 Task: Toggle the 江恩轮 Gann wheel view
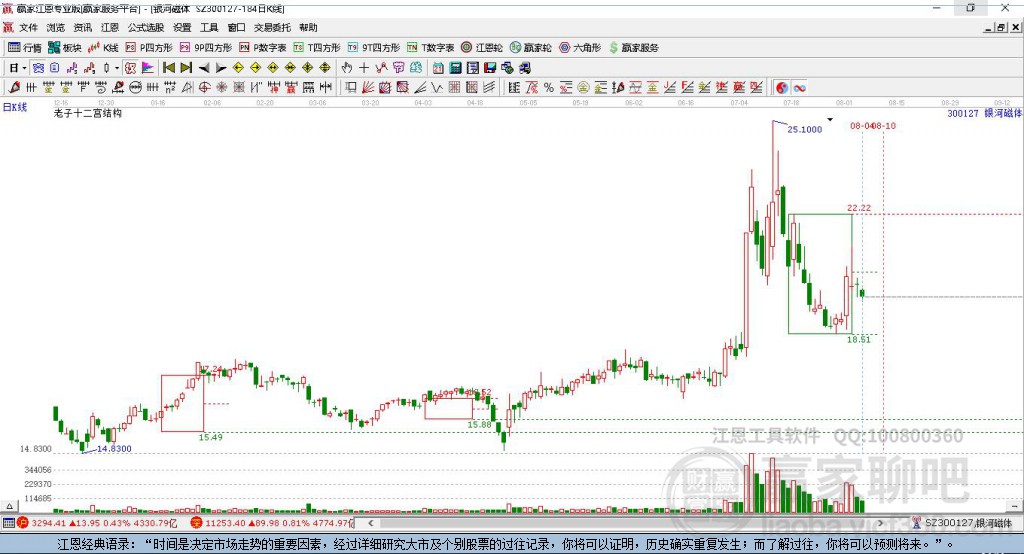point(485,47)
